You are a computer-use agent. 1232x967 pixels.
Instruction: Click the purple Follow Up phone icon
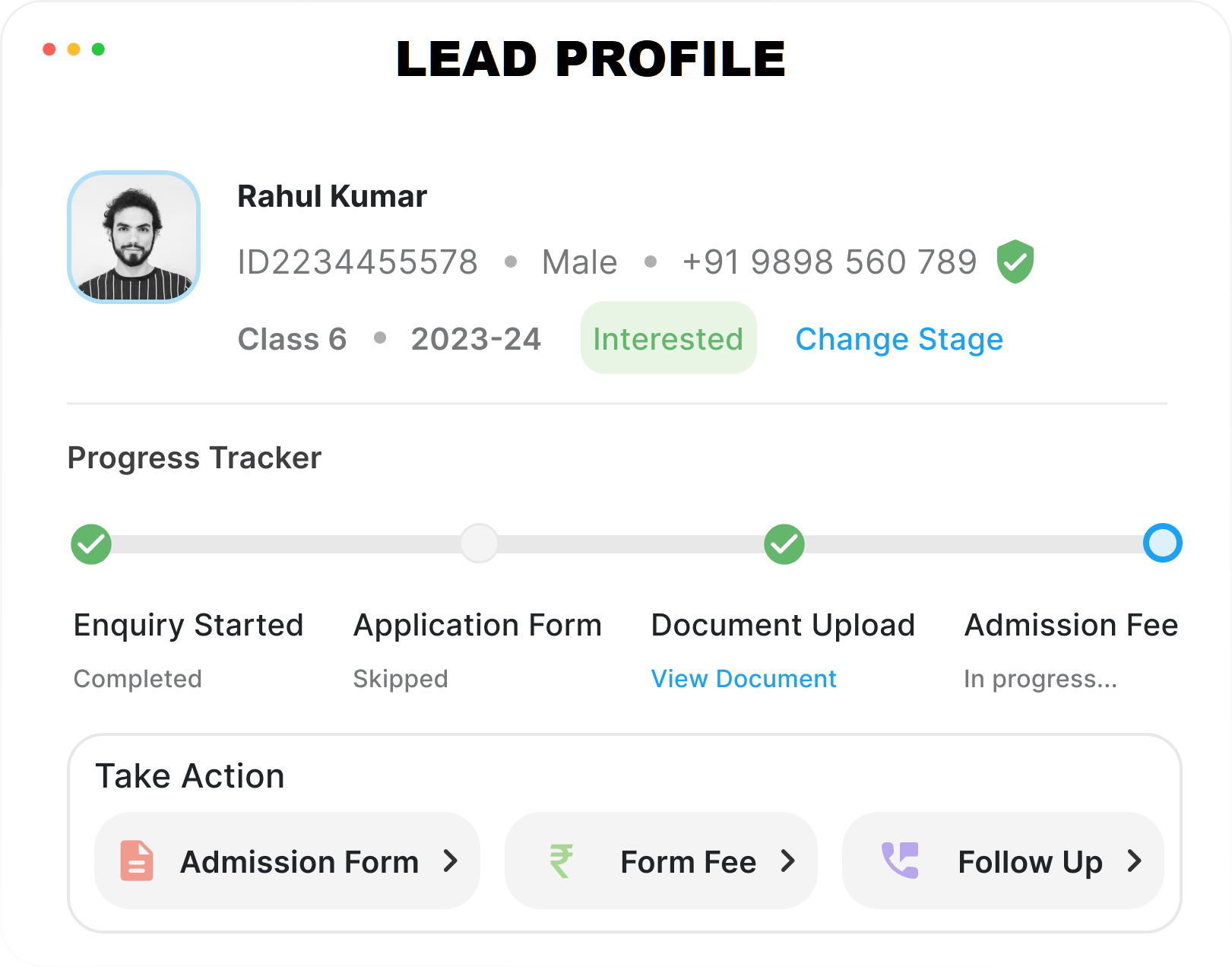pos(900,861)
